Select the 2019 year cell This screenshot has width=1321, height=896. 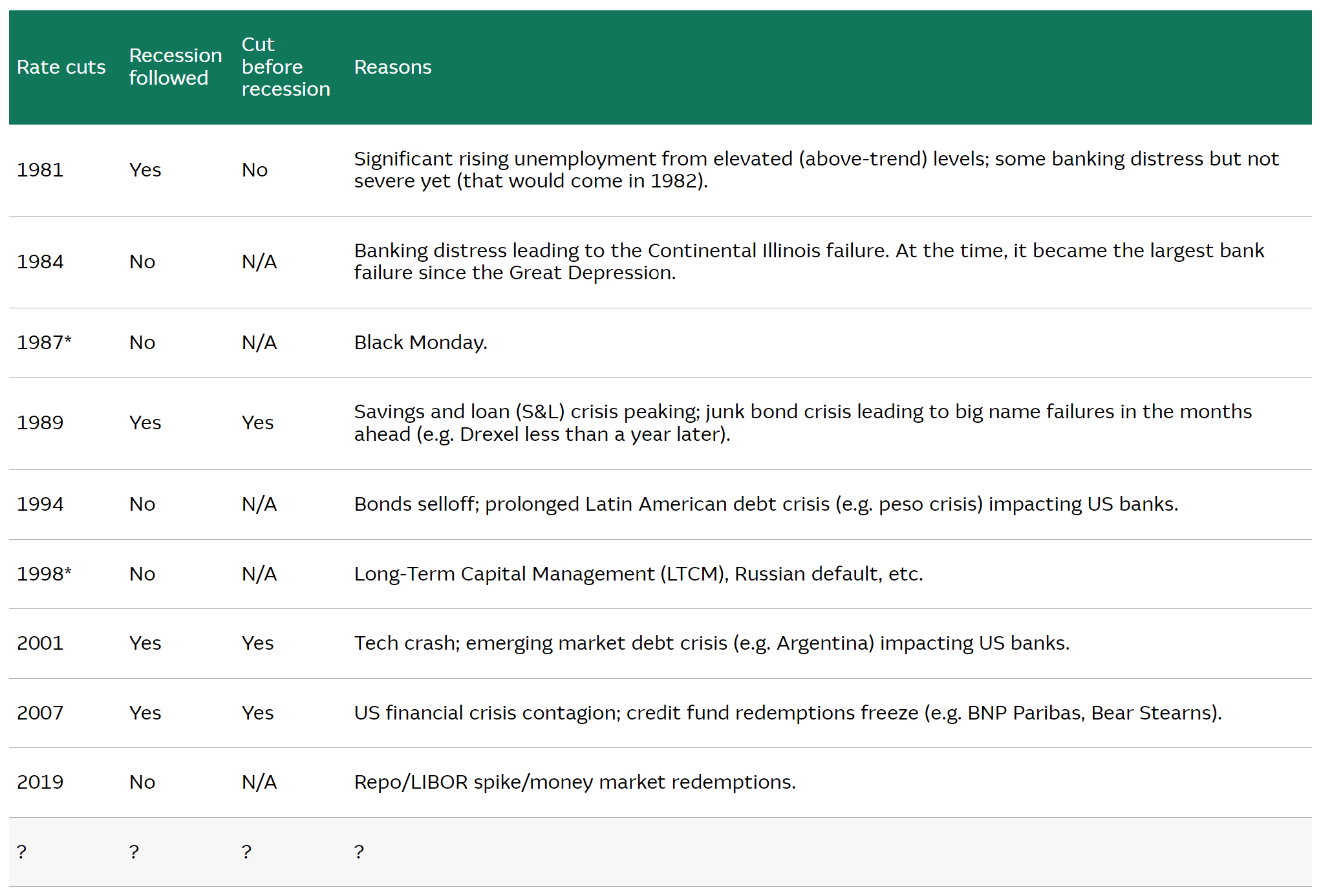(x=40, y=782)
